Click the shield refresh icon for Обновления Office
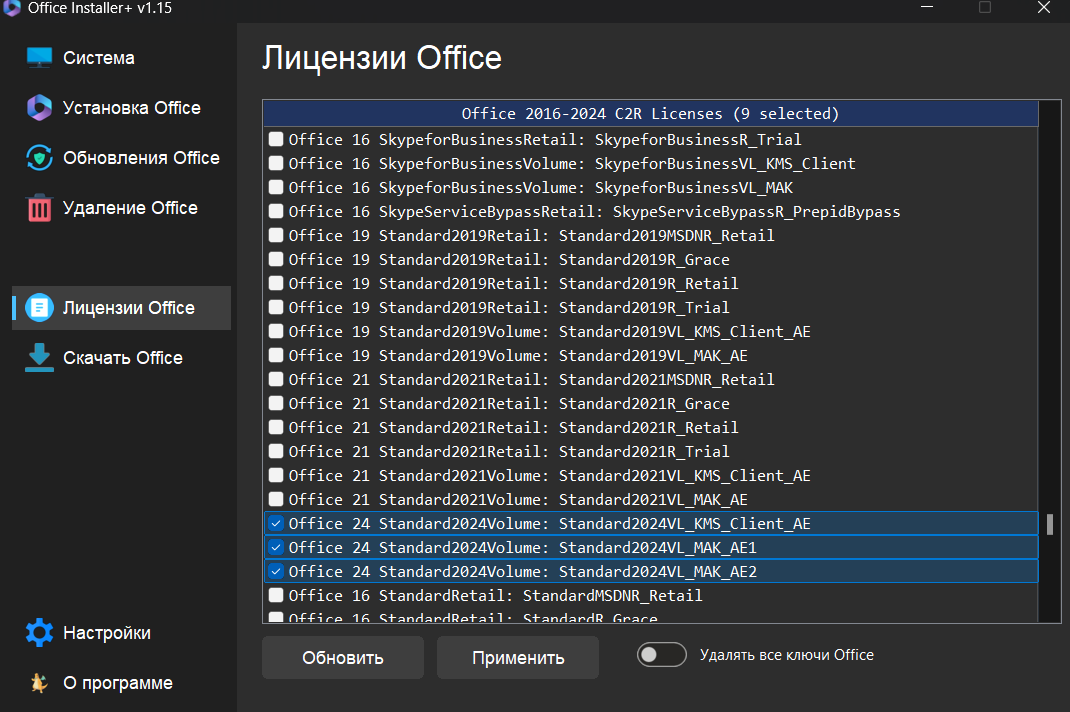Viewport: 1070px width, 712px height. (39, 158)
